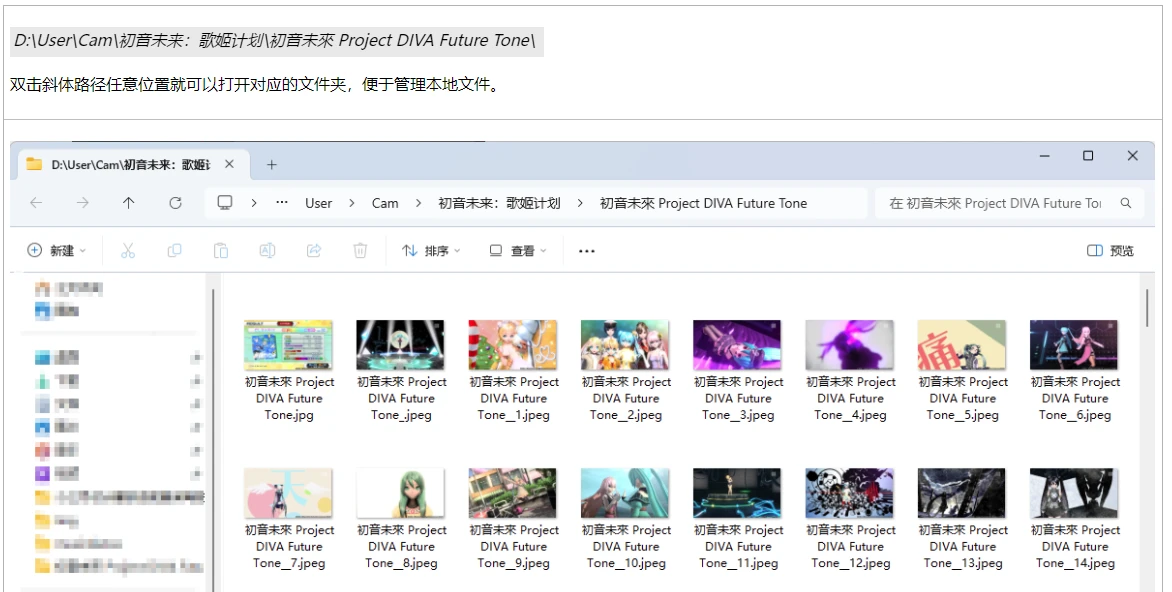Go forward using the forward arrow
1172x592 pixels.
click(x=82, y=203)
